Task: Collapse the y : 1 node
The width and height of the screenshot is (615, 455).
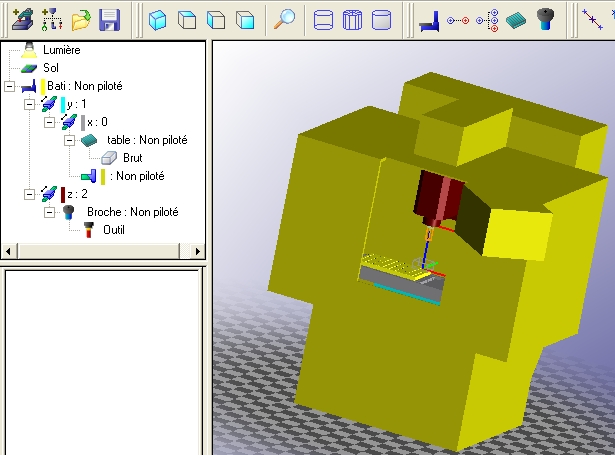Action: pos(29,104)
